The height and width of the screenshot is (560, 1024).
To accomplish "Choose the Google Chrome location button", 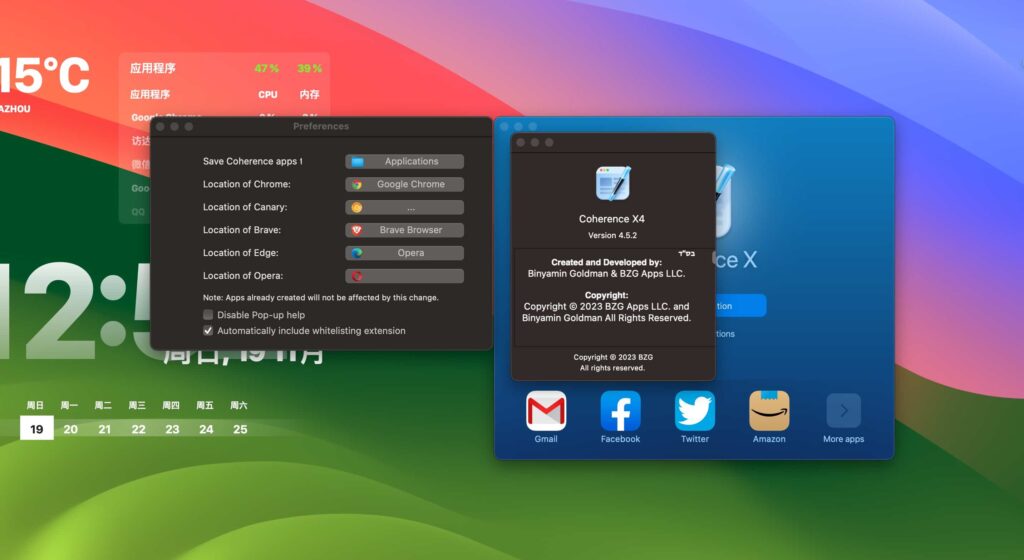I will (404, 184).
